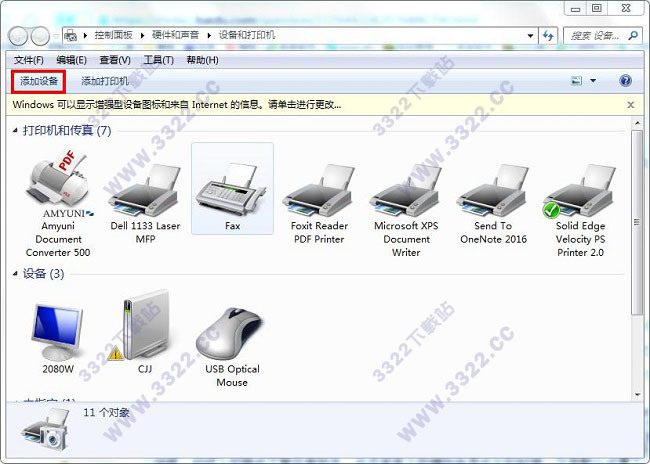Click the 硬件和声音 breadcrumb
650x464 pixels.
coord(175,35)
